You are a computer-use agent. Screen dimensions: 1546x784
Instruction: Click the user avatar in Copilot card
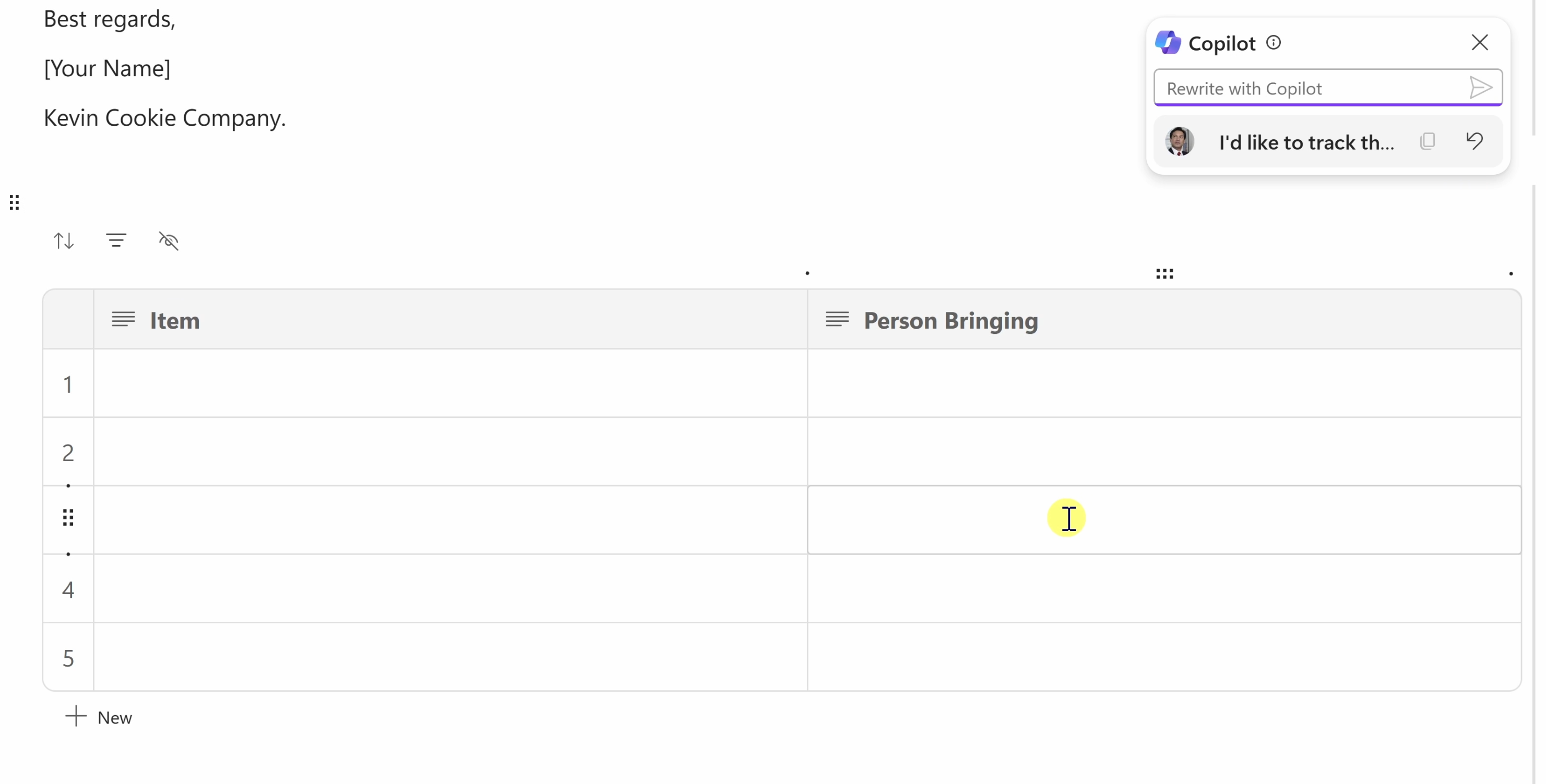click(1179, 141)
